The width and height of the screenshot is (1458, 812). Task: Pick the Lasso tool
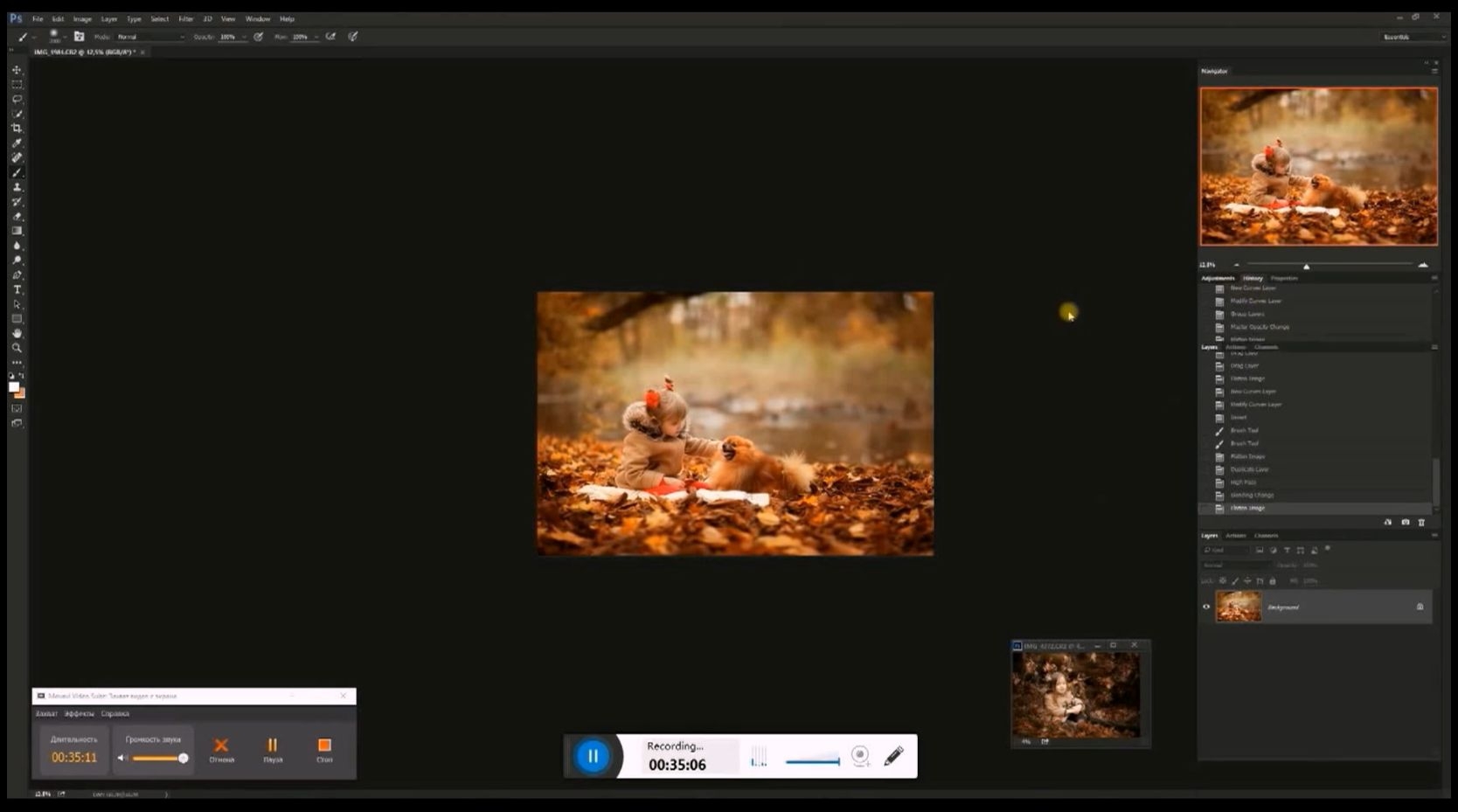click(x=17, y=100)
